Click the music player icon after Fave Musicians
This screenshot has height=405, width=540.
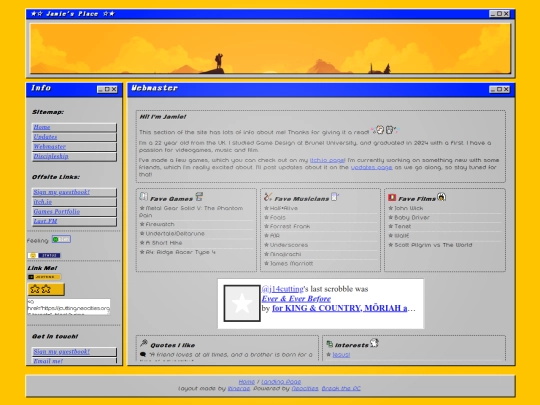(334, 197)
